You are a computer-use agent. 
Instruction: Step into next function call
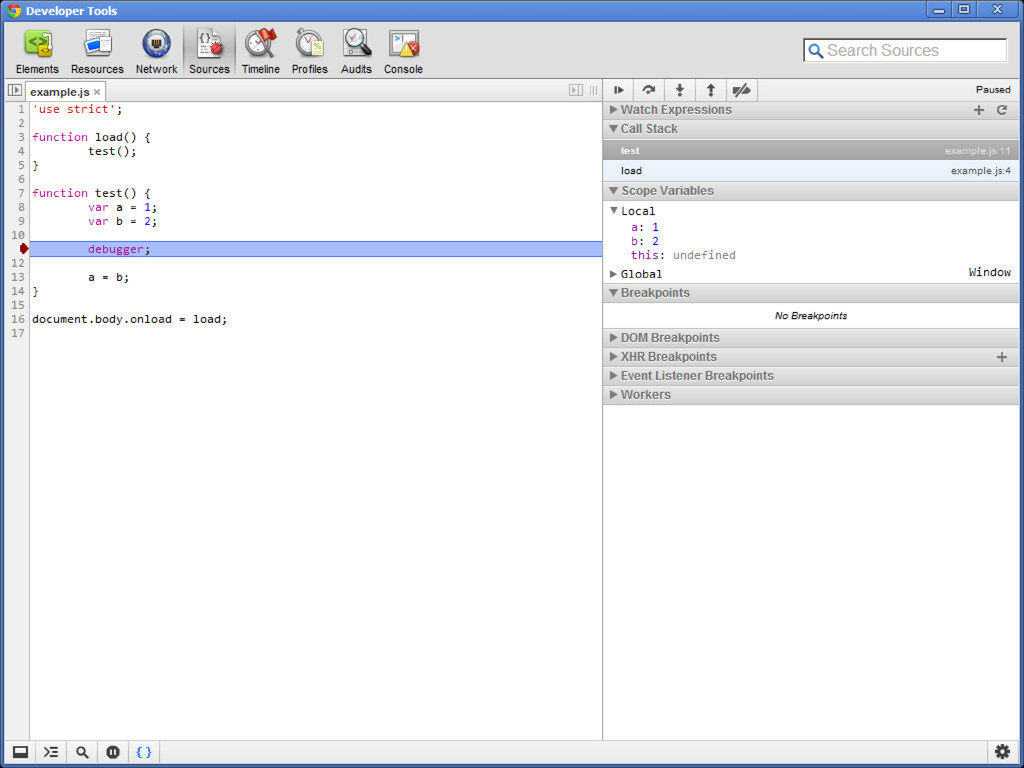coord(680,90)
